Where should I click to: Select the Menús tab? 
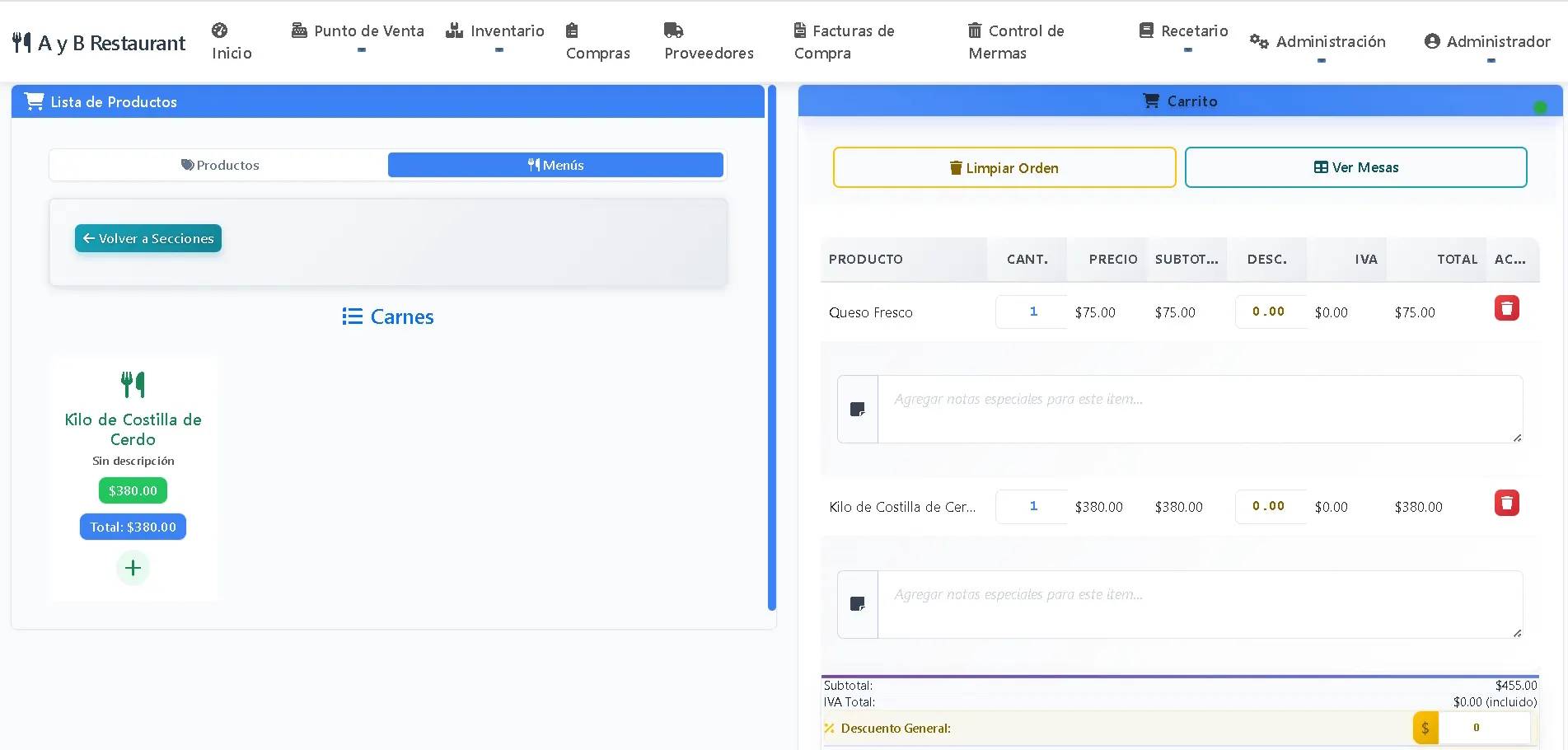click(x=555, y=165)
